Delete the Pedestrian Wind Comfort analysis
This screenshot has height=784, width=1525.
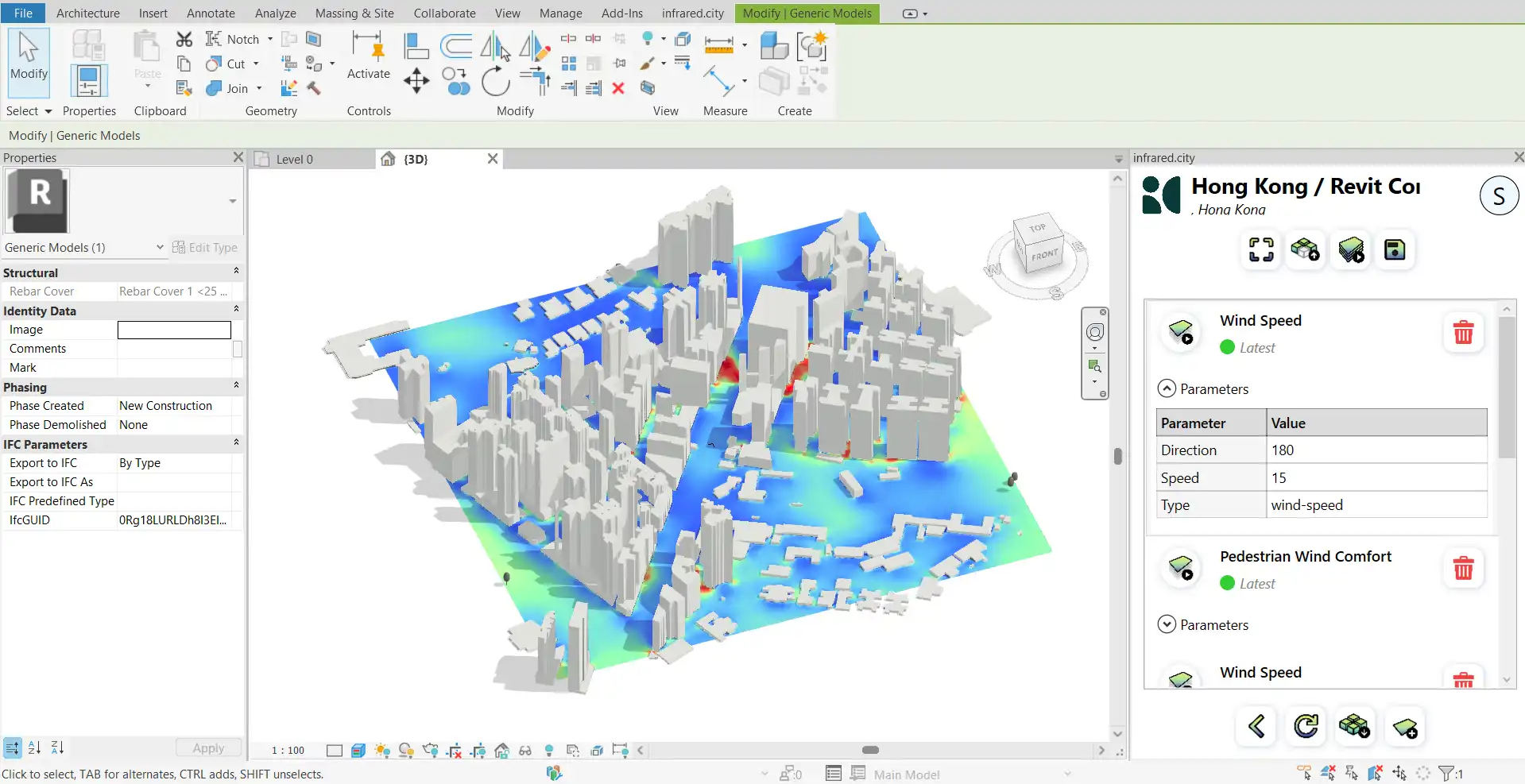click(x=1463, y=568)
